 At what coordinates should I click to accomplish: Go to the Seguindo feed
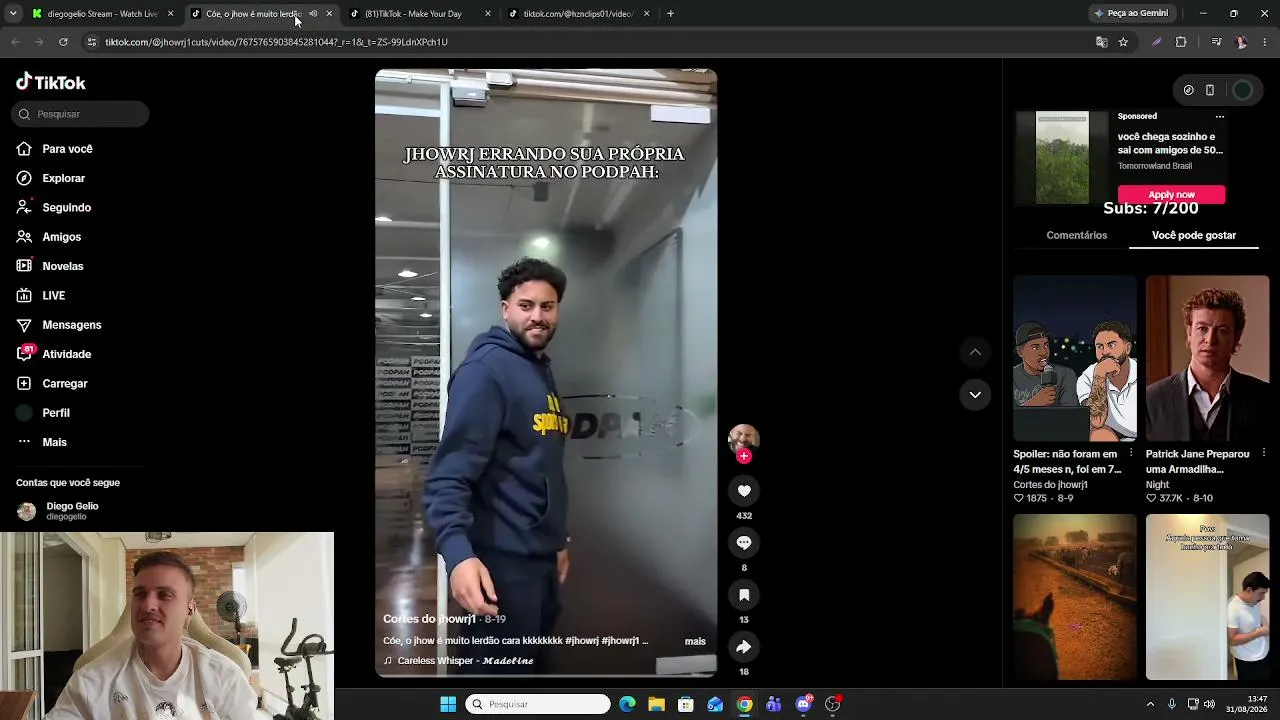click(66, 207)
